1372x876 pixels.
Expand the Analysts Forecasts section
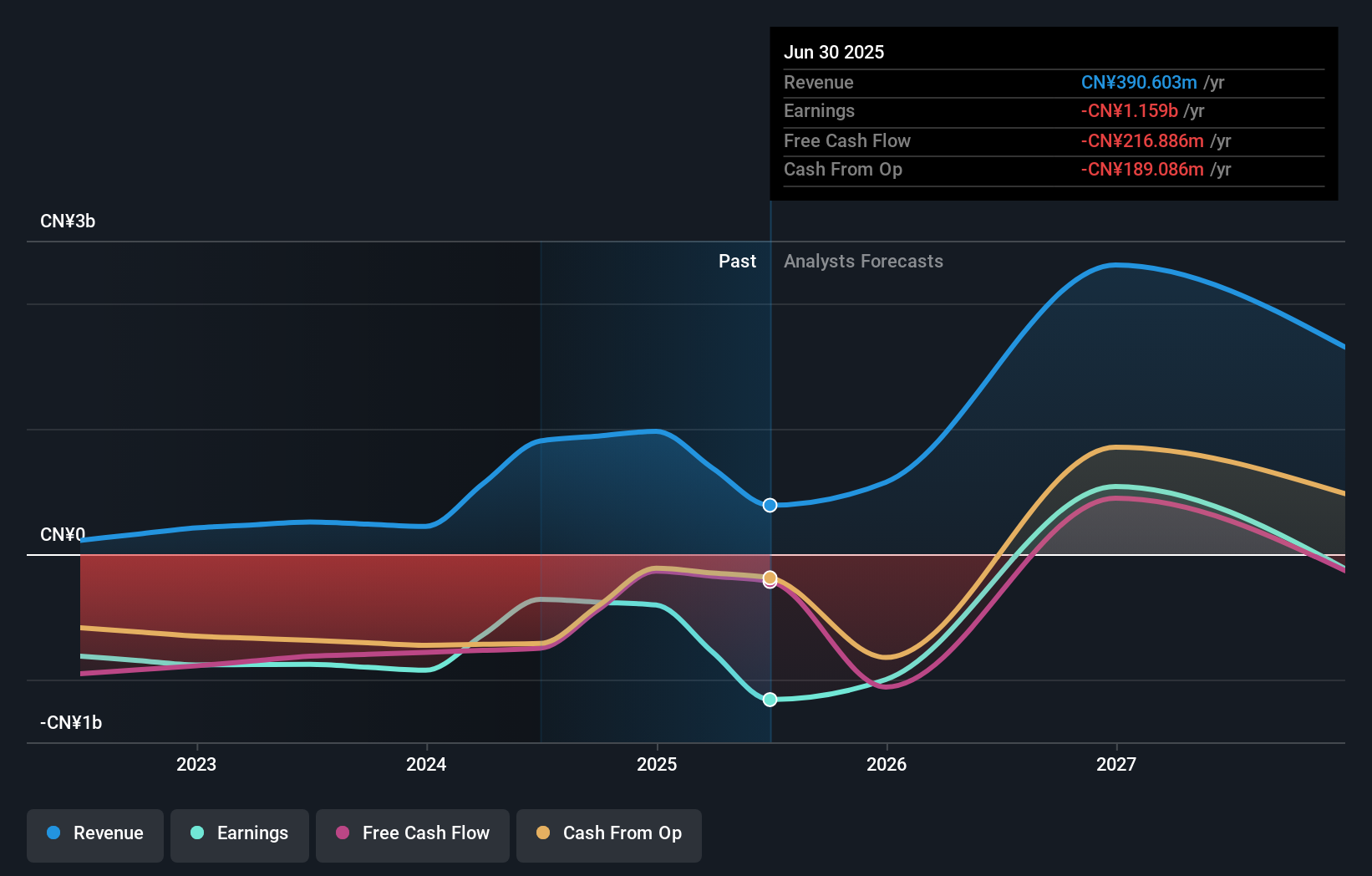863,261
